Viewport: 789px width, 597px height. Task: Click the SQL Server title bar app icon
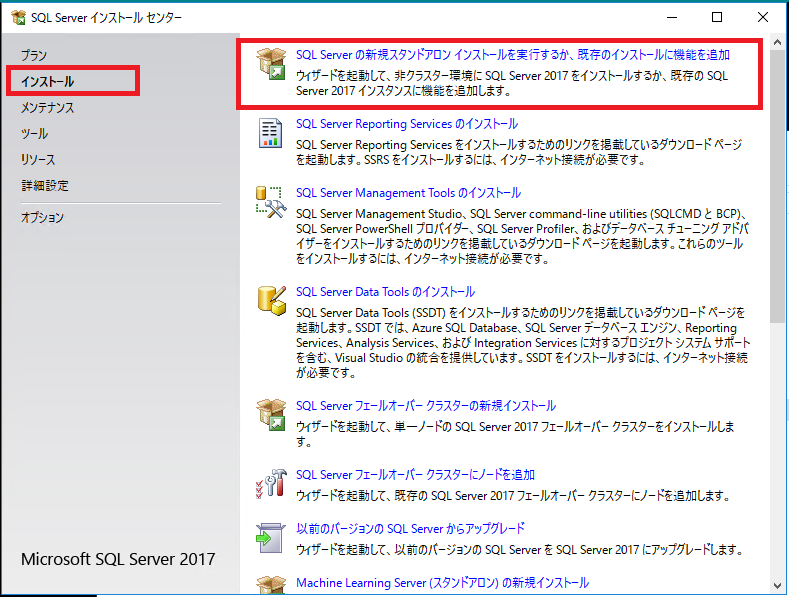pos(19,18)
